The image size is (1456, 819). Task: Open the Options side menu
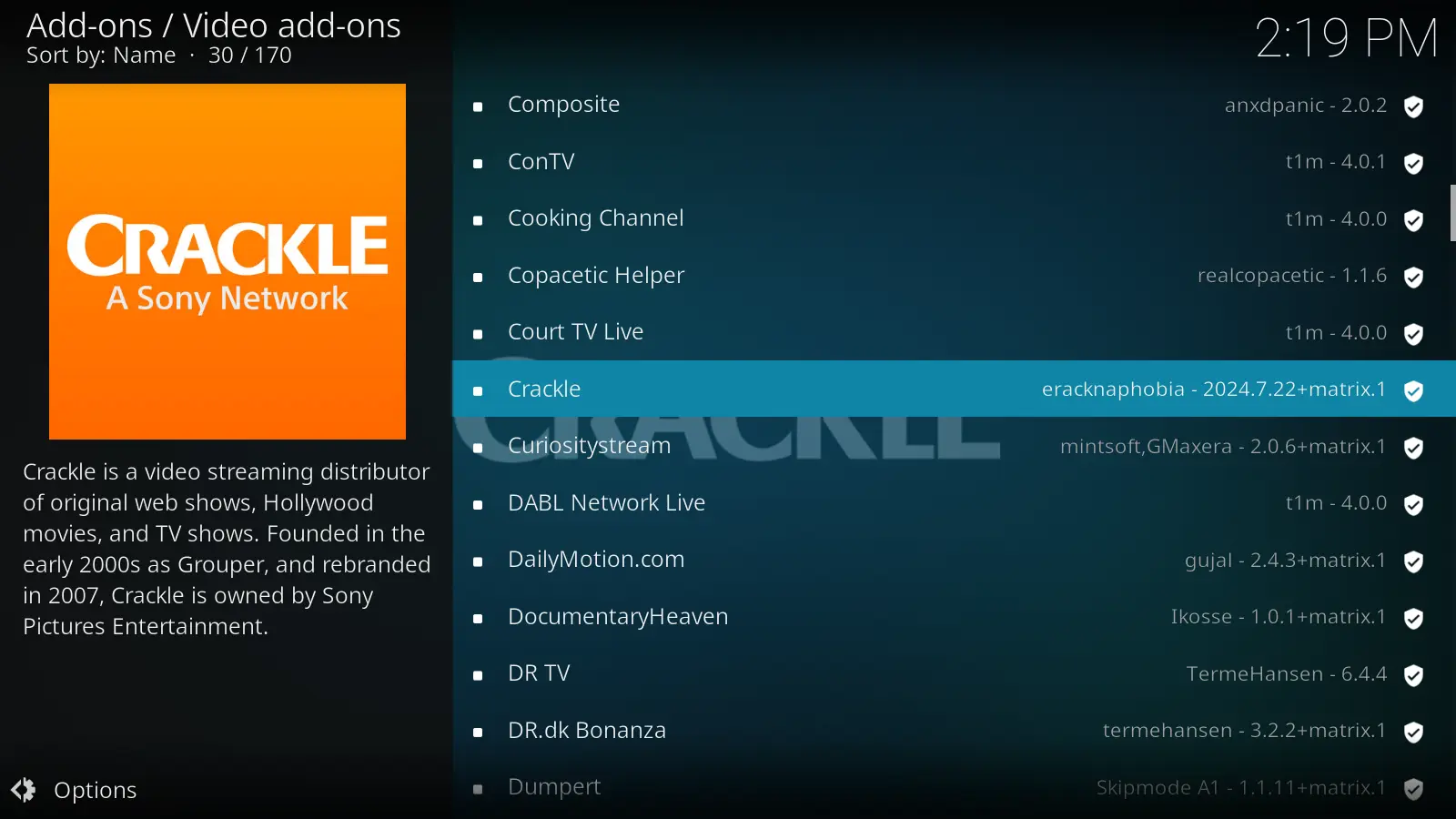pyautogui.click(x=75, y=790)
